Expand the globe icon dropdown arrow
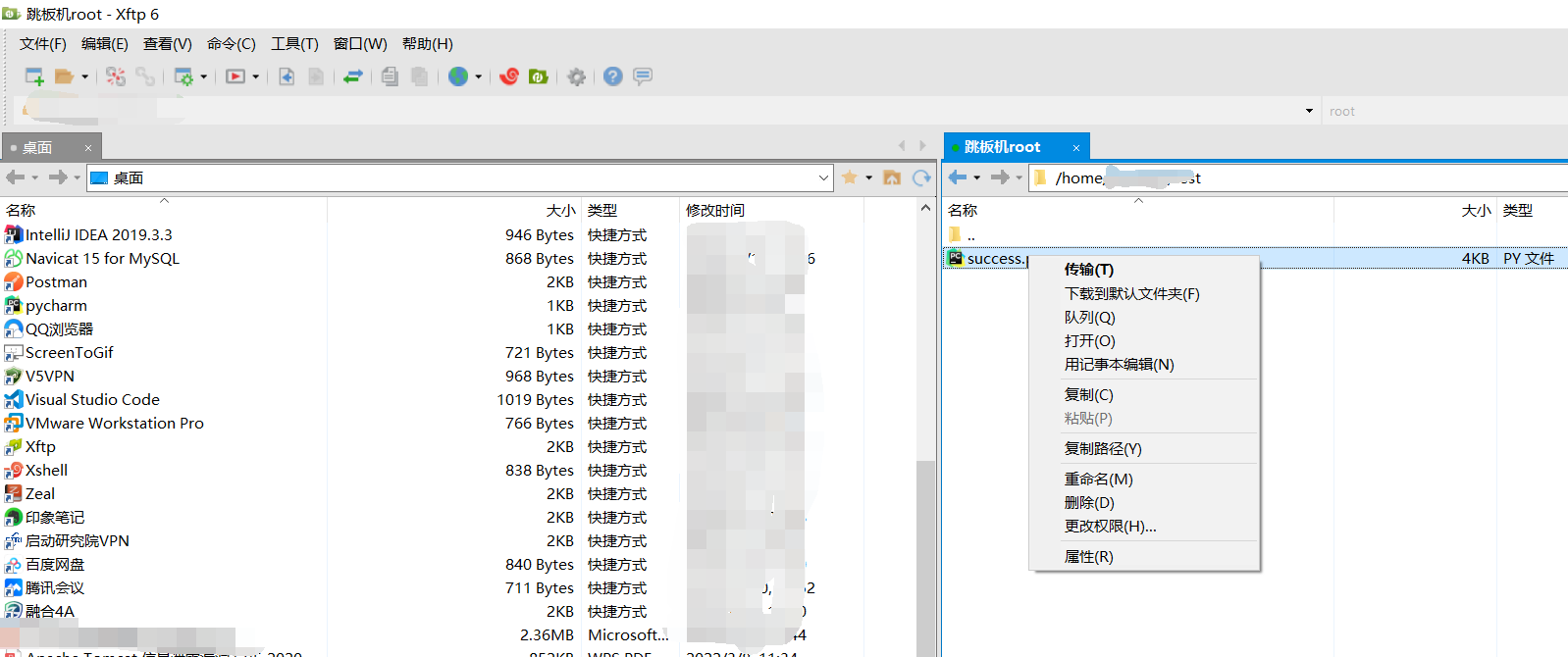Image resolution: width=1568 pixels, height=657 pixels. [x=478, y=76]
